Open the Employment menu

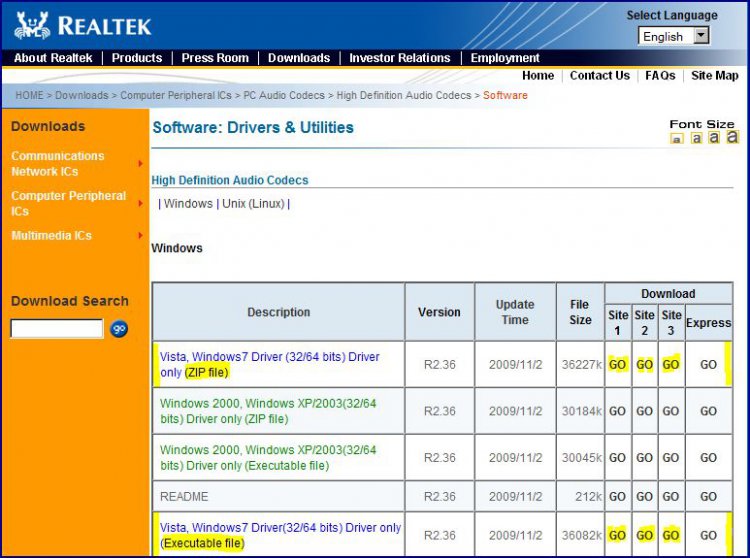(505, 58)
